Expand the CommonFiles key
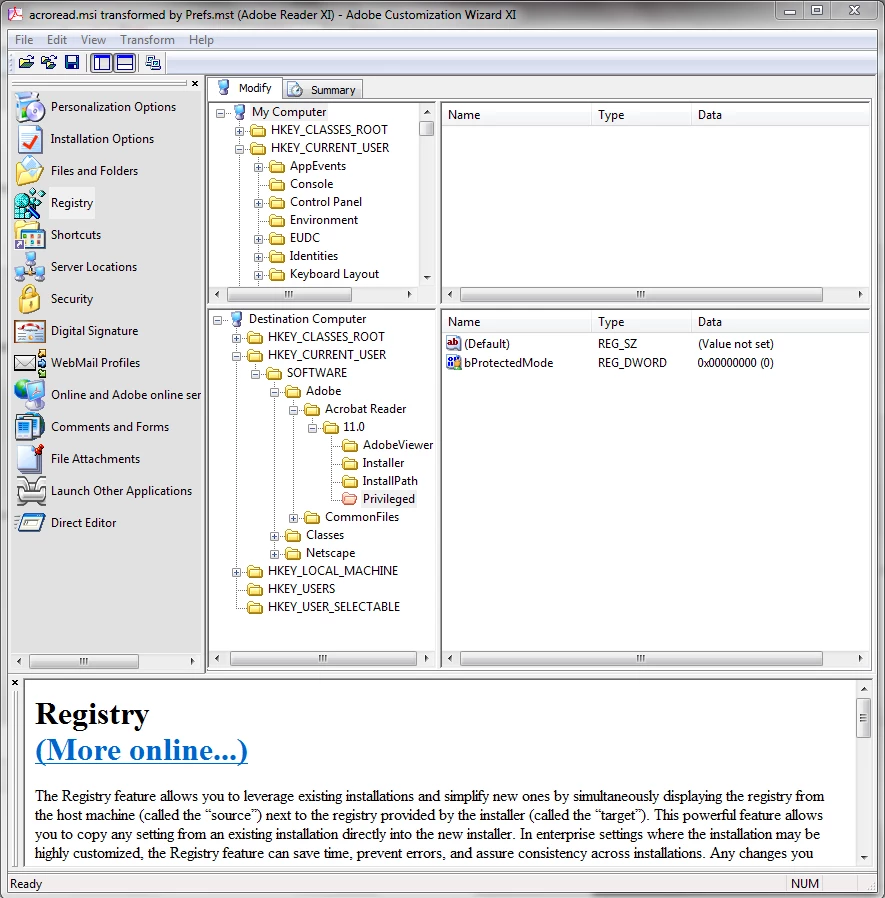 (293, 518)
